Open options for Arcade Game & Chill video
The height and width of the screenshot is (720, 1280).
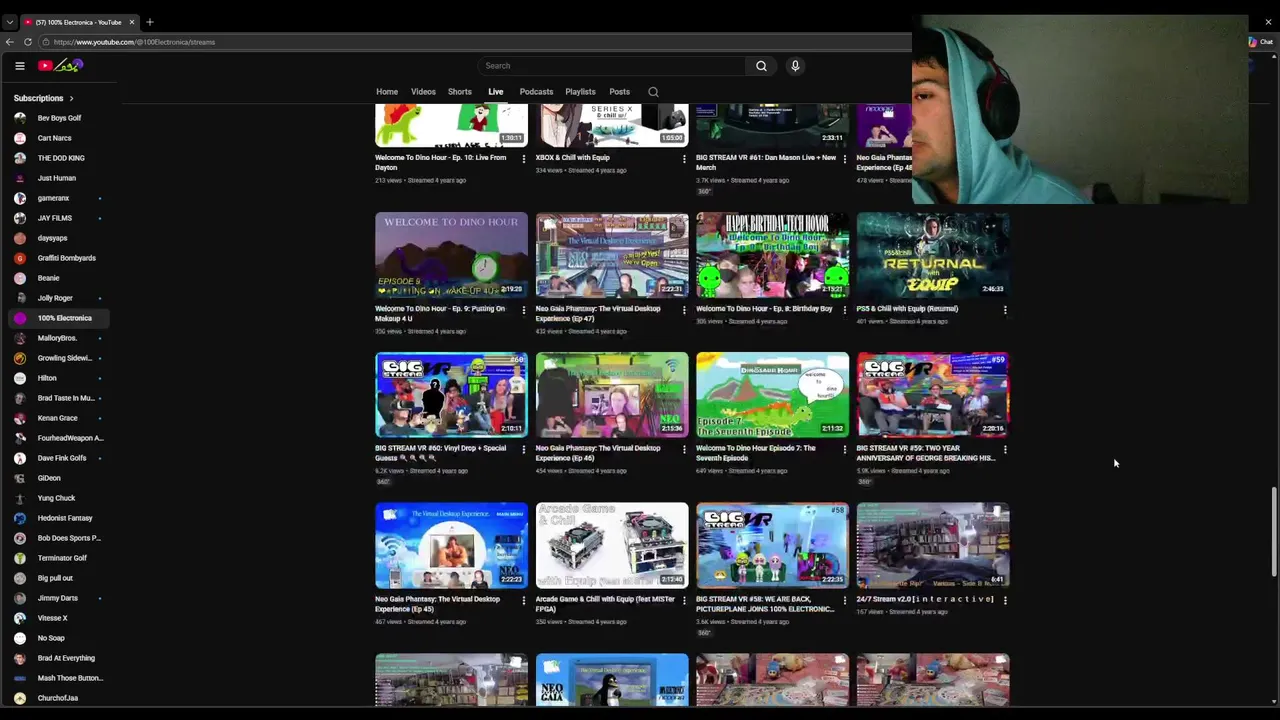pyautogui.click(x=684, y=601)
